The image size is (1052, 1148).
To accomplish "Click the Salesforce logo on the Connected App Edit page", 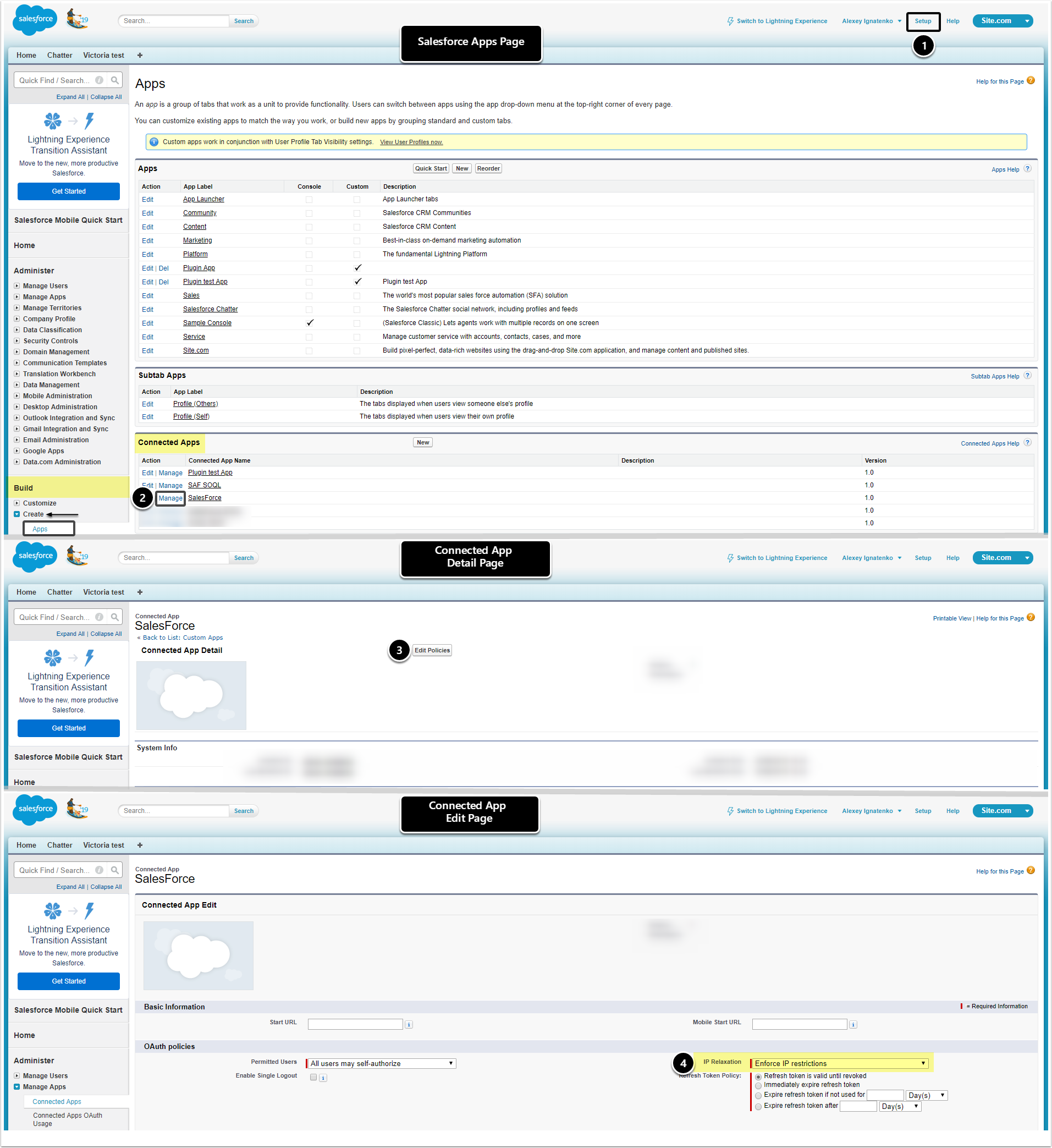I will point(35,809).
